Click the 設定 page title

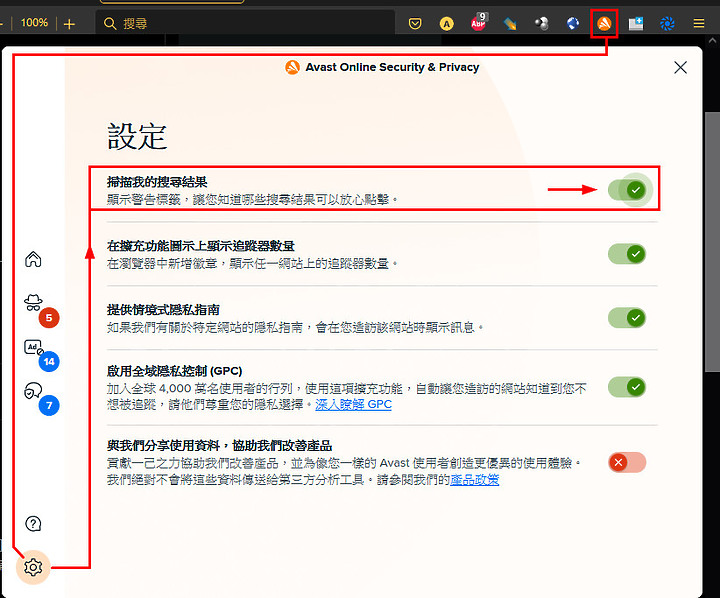(x=137, y=136)
